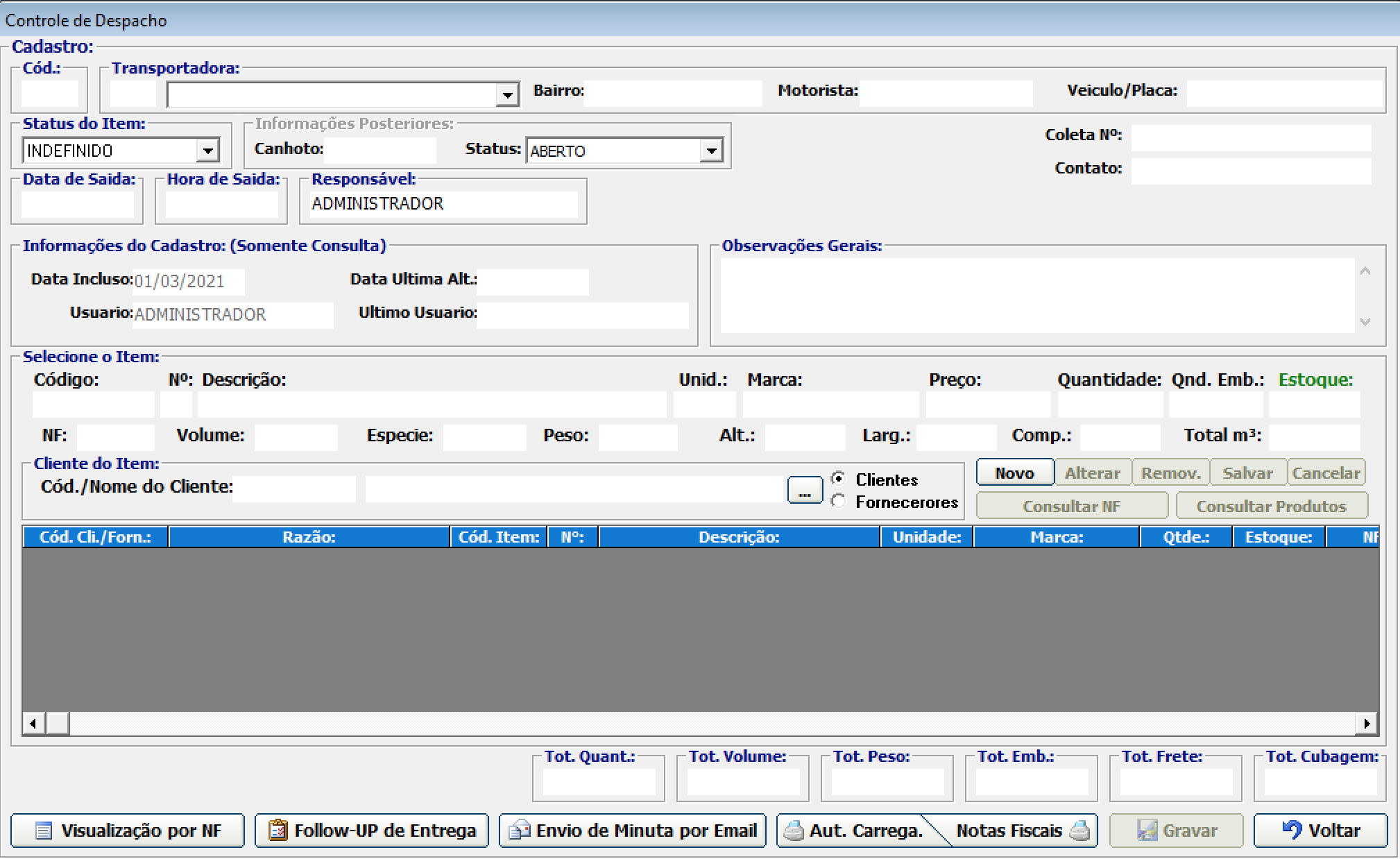
Task: Click the Consultar Produtos button
Action: [1271, 507]
